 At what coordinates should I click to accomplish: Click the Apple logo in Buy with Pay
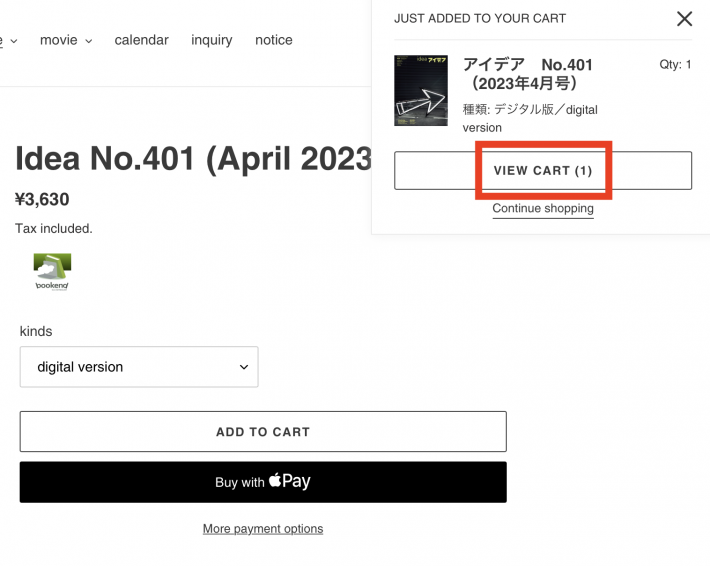click(x=274, y=480)
